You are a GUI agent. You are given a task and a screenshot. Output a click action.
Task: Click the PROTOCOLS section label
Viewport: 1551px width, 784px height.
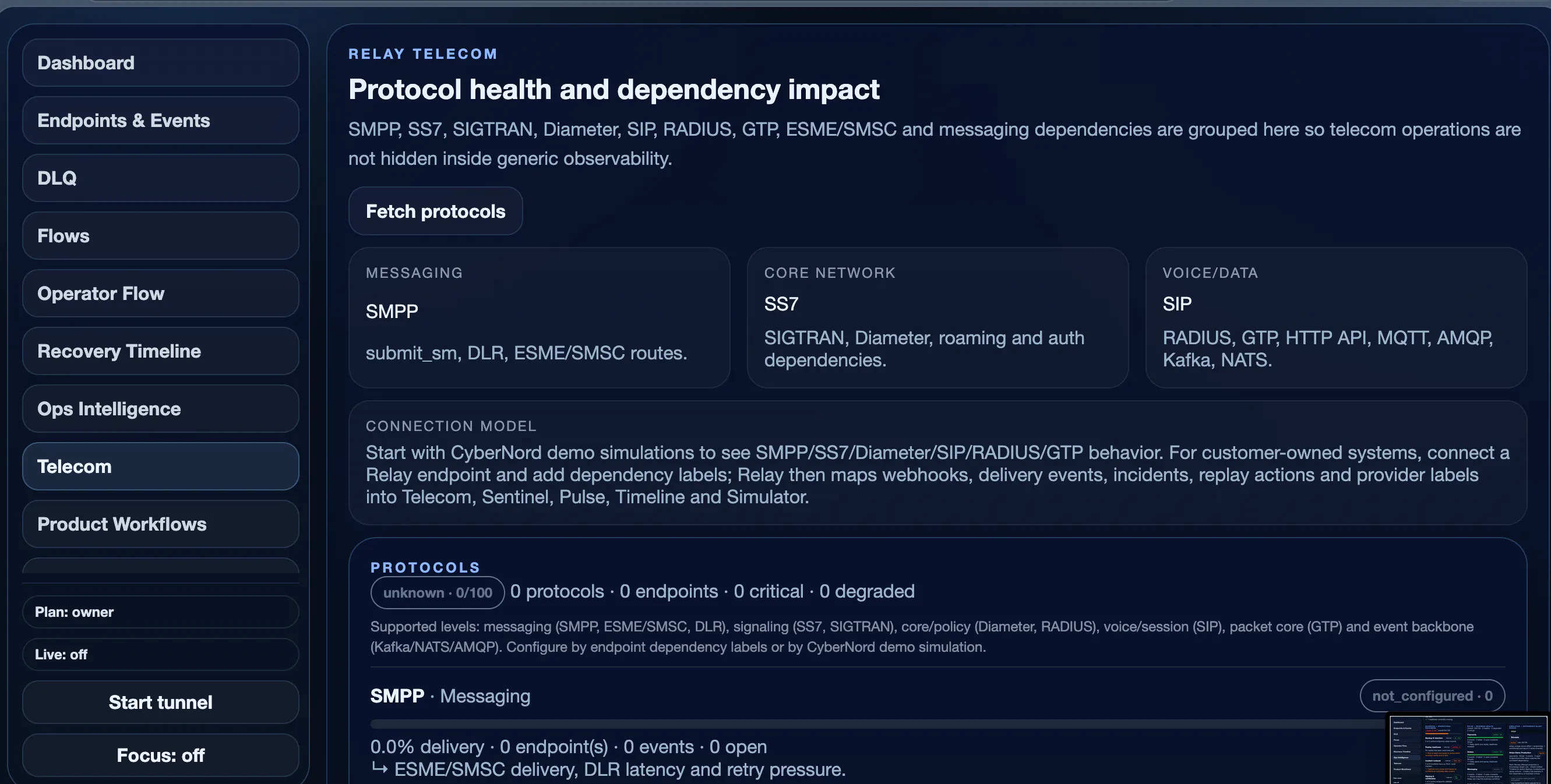pos(426,567)
